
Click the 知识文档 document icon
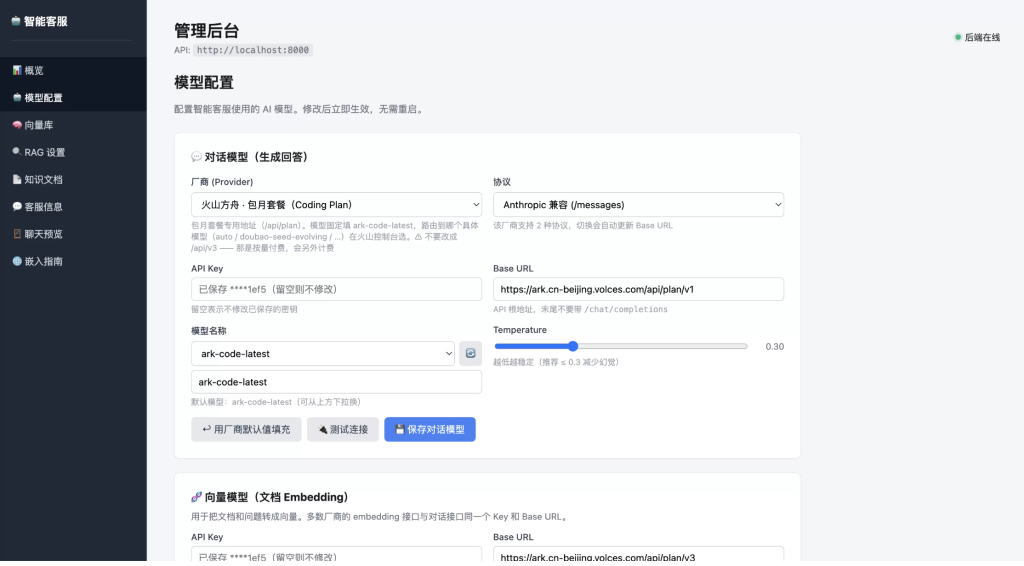tap(17, 179)
